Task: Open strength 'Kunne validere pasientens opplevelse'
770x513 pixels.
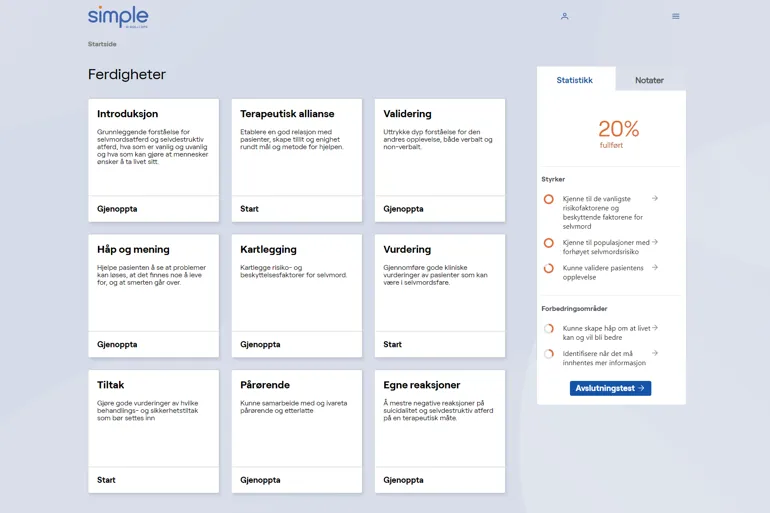Action: click(x=603, y=272)
